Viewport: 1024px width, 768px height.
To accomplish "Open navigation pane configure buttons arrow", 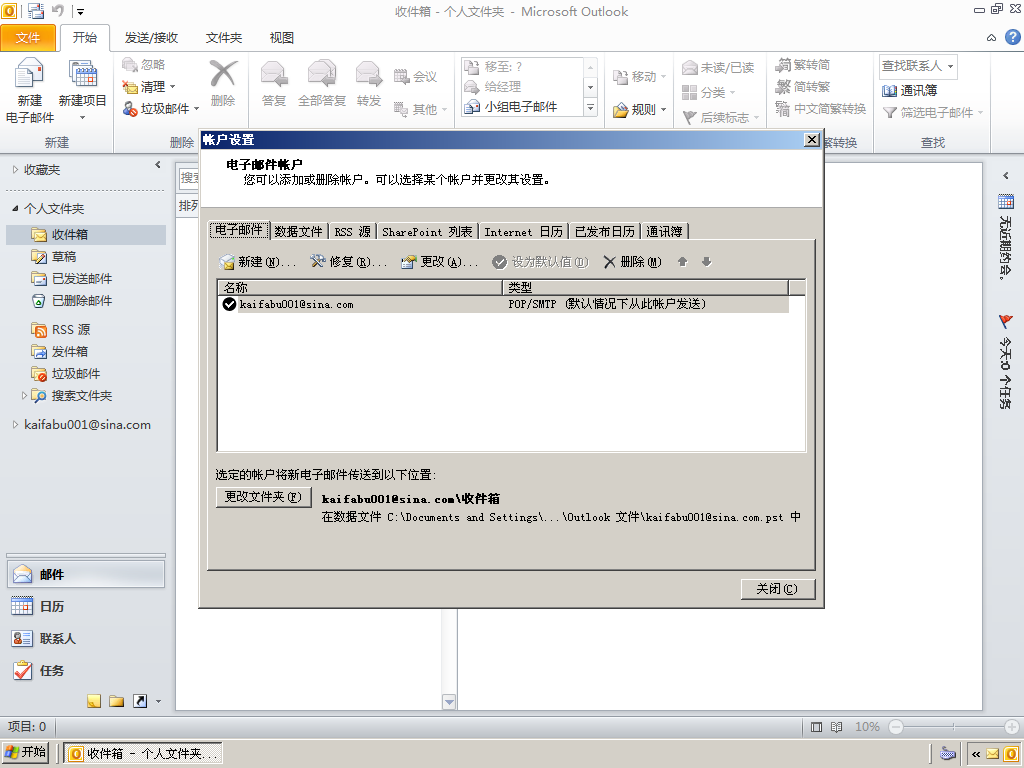I will pyautogui.click(x=158, y=702).
